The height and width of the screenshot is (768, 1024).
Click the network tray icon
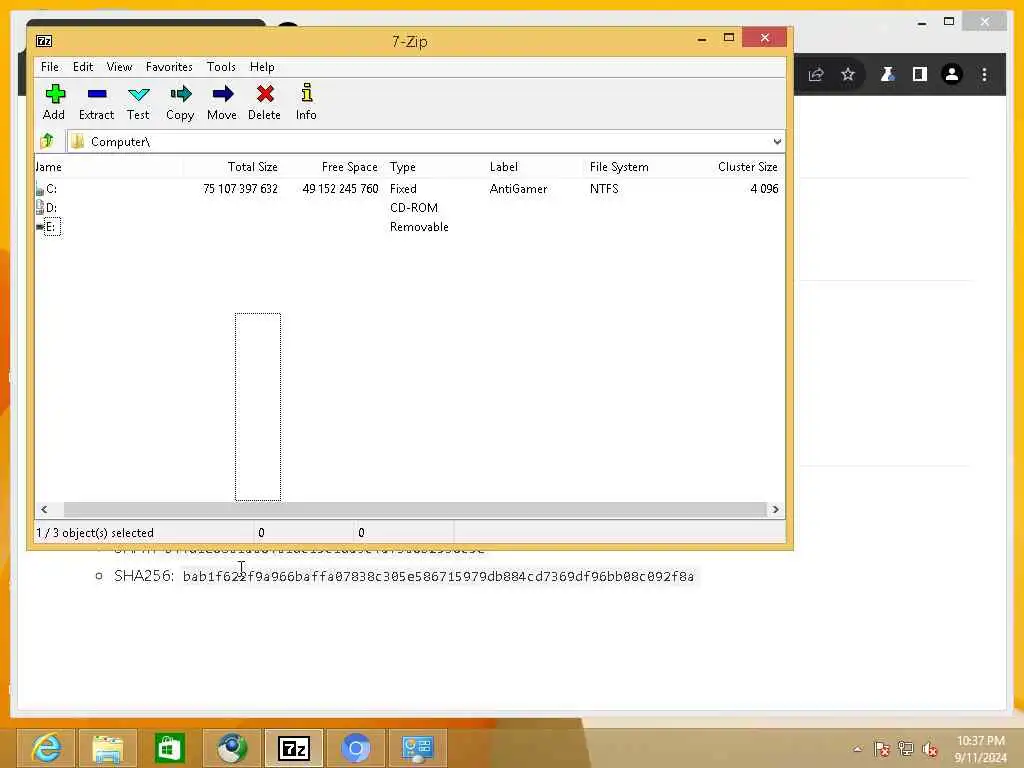(x=906, y=749)
